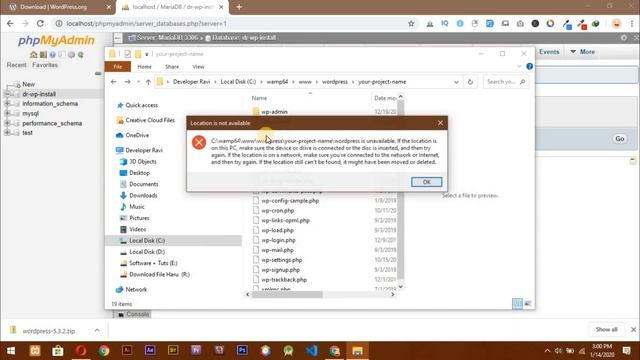
Task: Open Pictures in navigation pane
Action: point(139,218)
